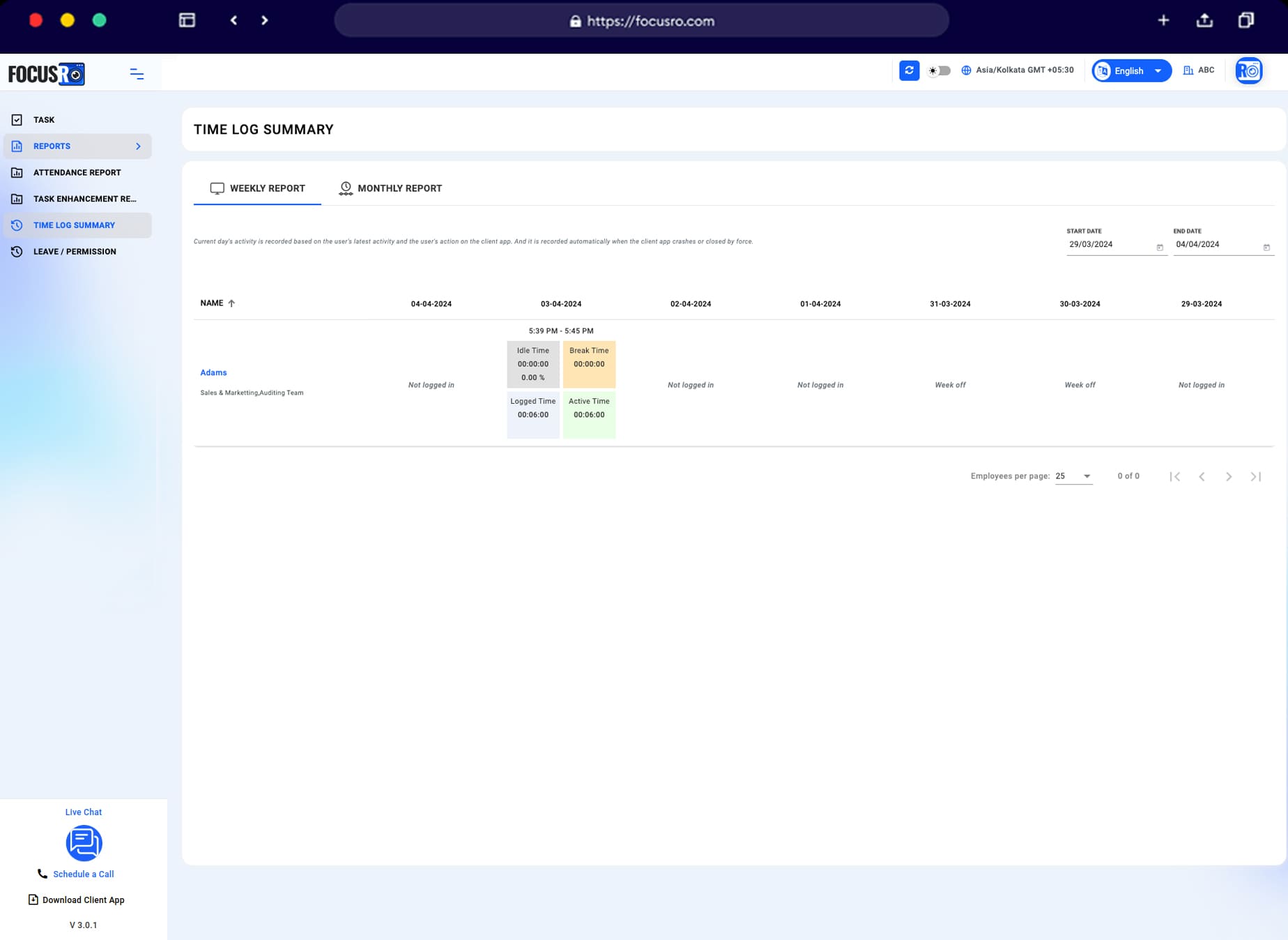Open the Focusro profile avatar
This screenshot has width=1288, height=940.
pos(1248,70)
